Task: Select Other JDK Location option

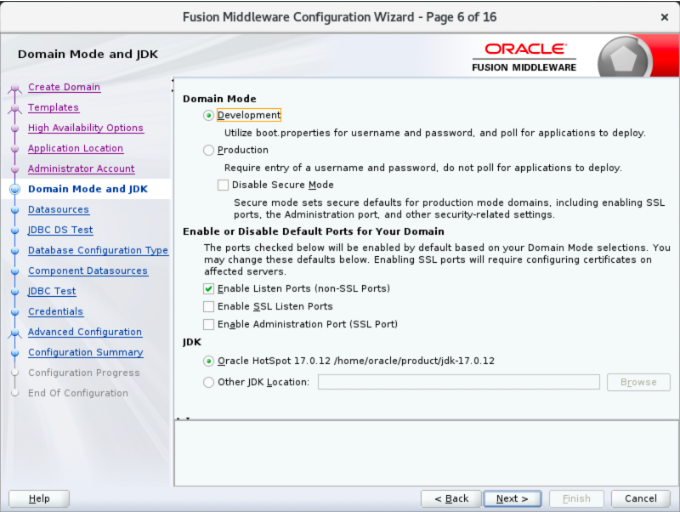Action: point(209,382)
